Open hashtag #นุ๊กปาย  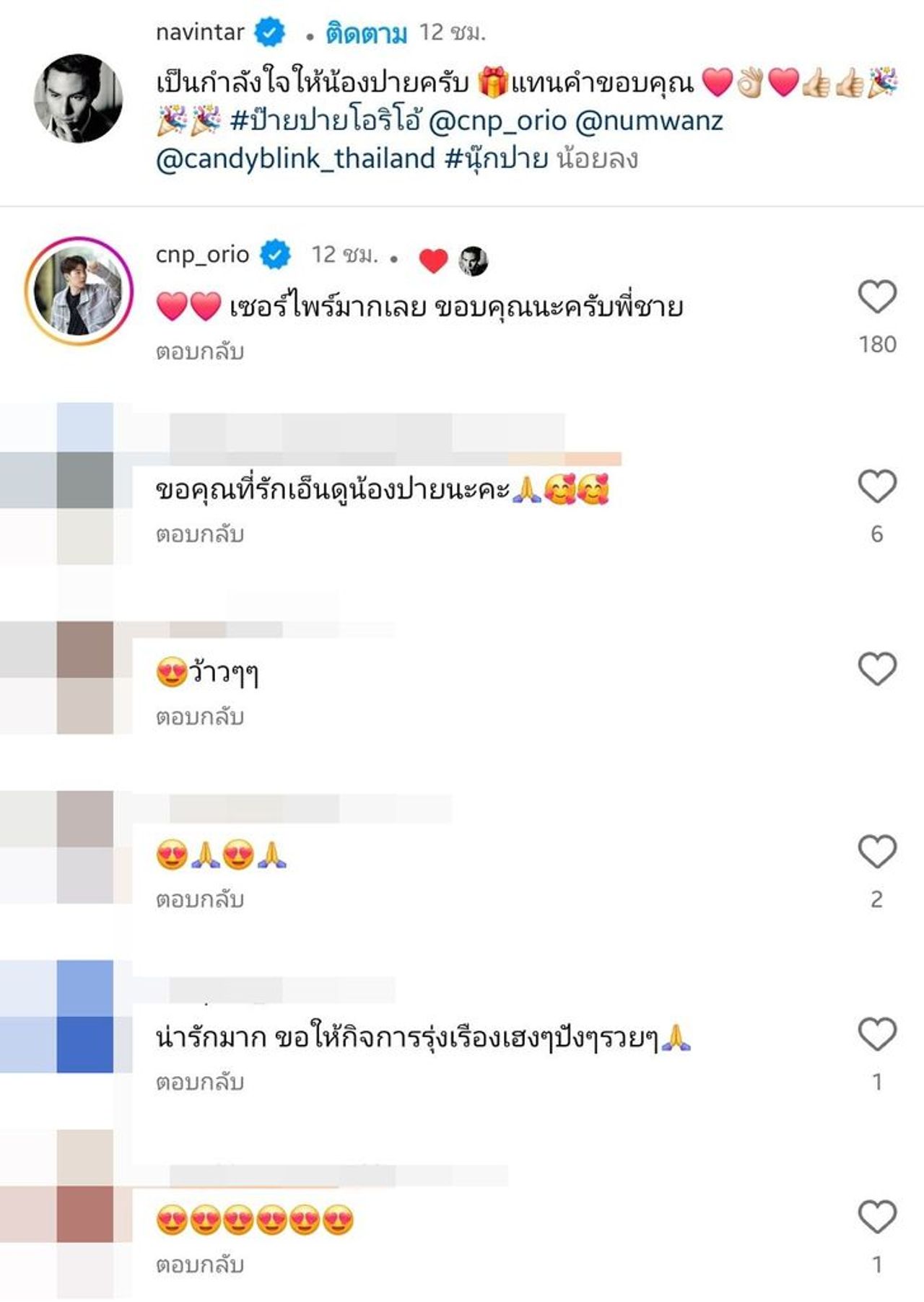497,159
